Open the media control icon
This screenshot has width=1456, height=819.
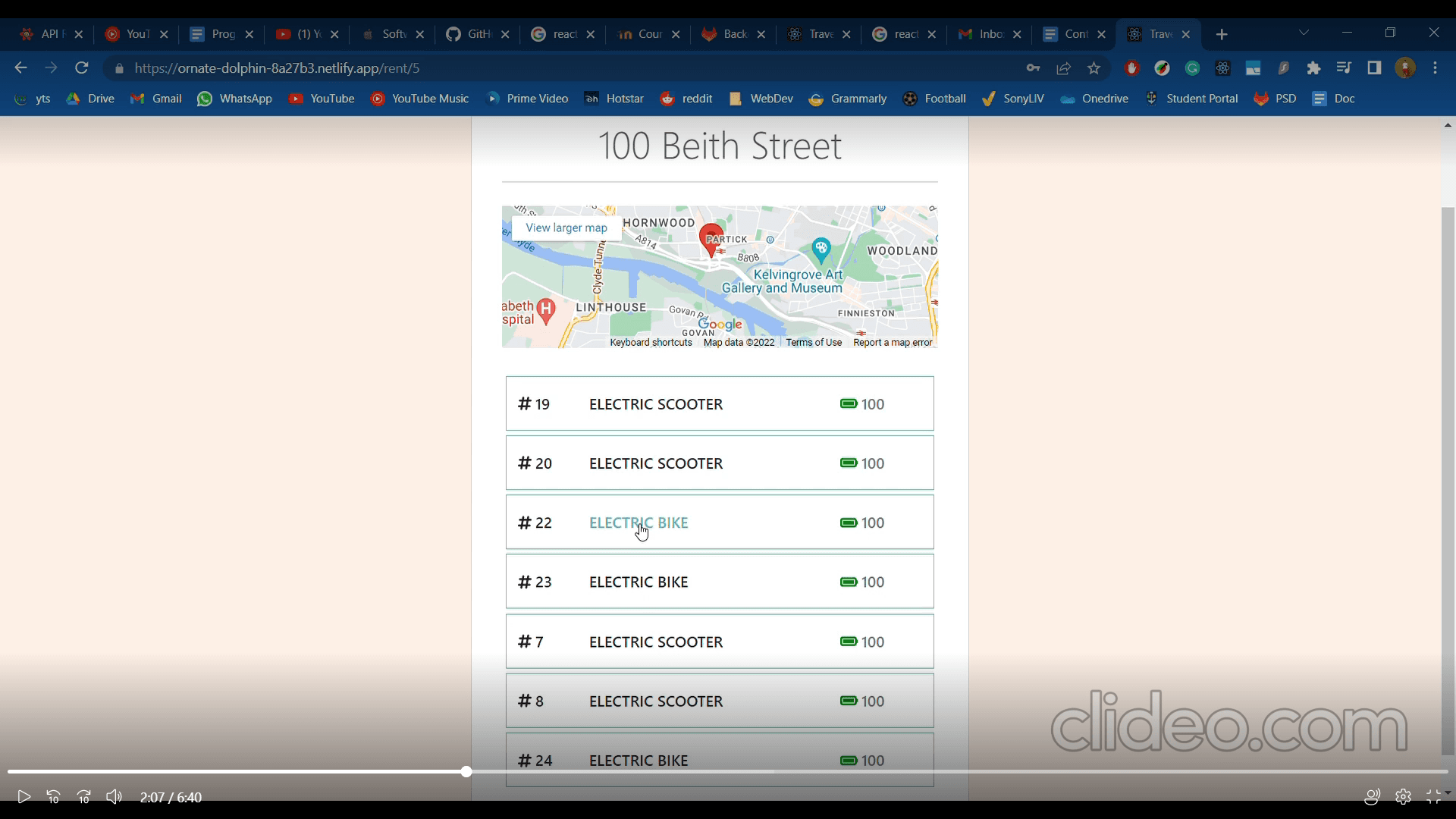coord(1344,68)
